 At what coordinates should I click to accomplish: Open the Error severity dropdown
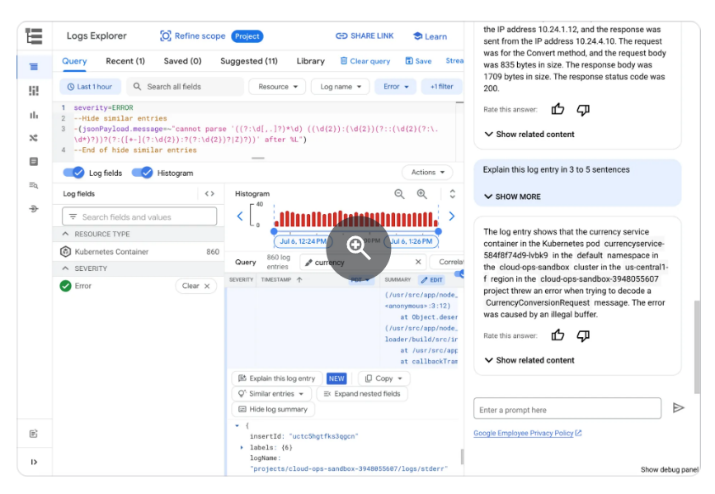click(x=395, y=87)
